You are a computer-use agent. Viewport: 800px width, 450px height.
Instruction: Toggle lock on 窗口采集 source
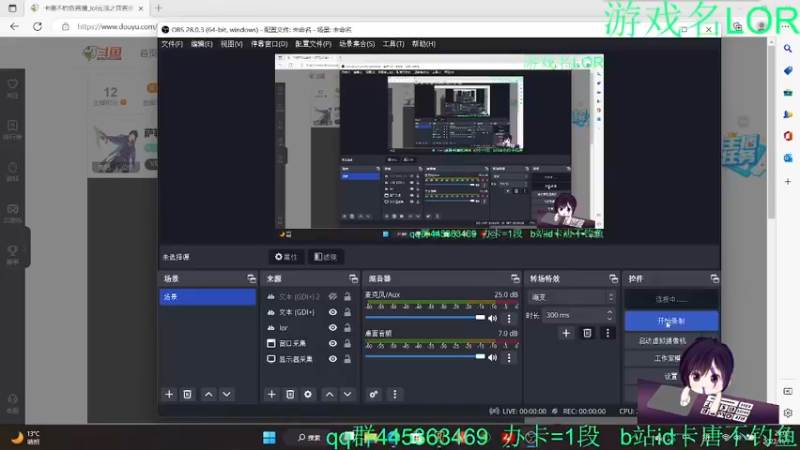coord(347,343)
